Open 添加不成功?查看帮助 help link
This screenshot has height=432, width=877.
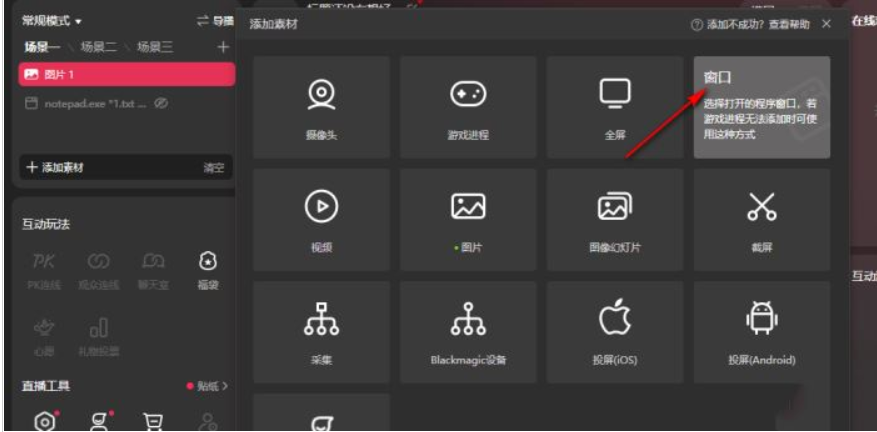tap(750, 24)
